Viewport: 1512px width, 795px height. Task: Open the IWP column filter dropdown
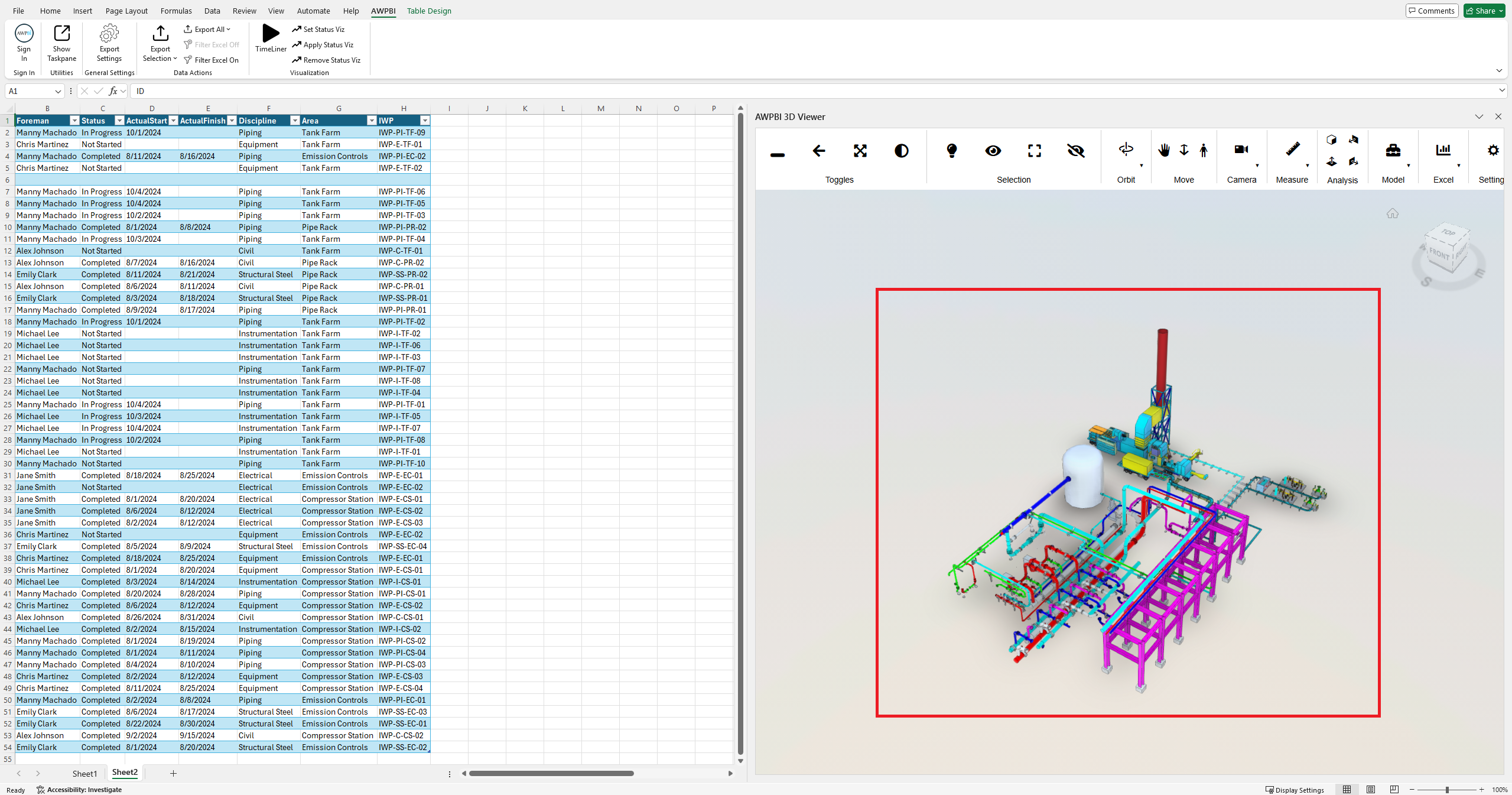425,121
